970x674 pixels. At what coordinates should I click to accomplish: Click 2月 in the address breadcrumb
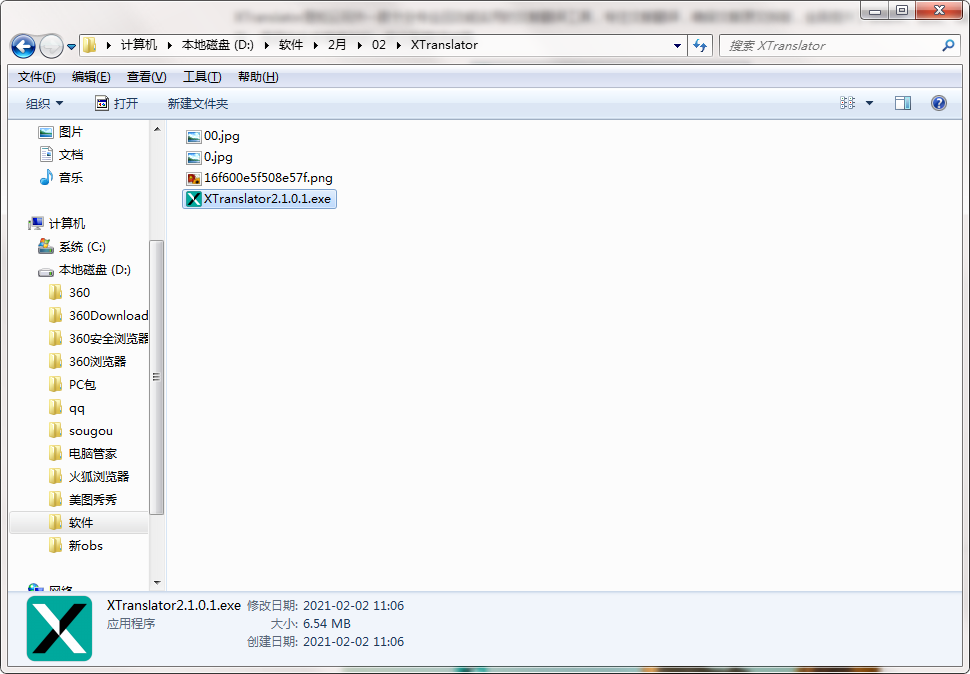[337, 45]
